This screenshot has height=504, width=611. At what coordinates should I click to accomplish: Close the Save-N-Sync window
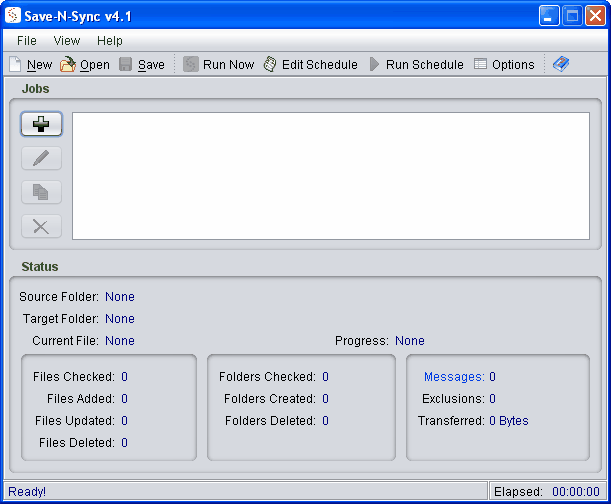pyautogui.click(x=595, y=16)
